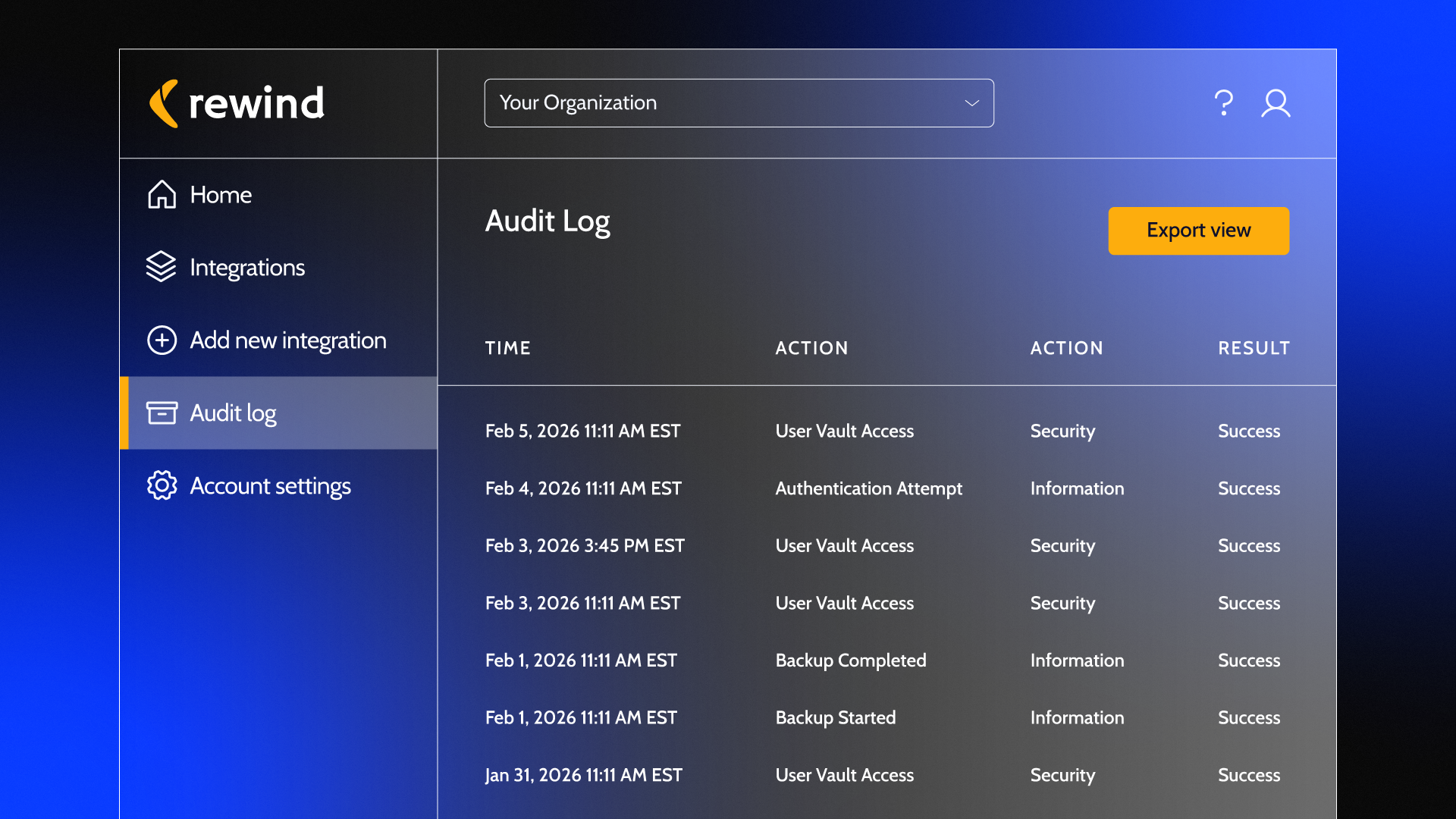Click the plus circle icon for new integration
Viewport: 1456px width, 819px height.
coord(162,340)
